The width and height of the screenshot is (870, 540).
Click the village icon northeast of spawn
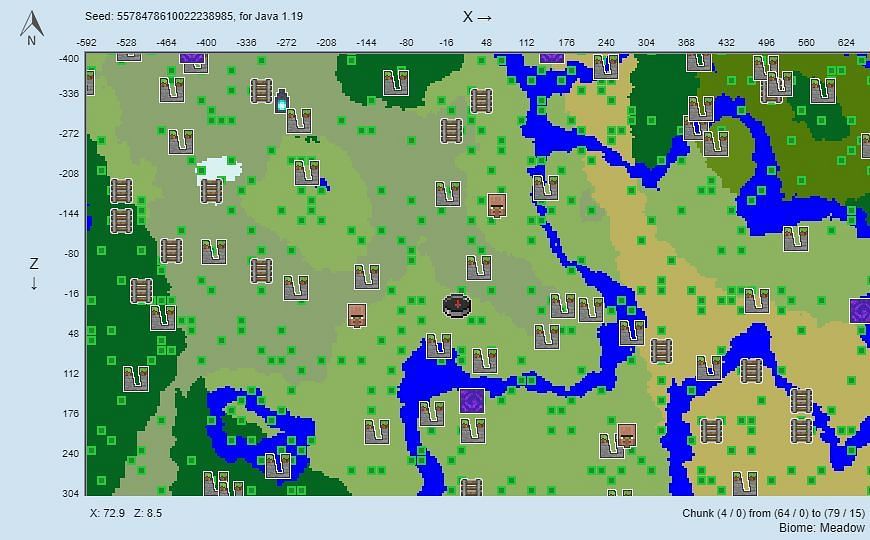[x=497, y=205]
